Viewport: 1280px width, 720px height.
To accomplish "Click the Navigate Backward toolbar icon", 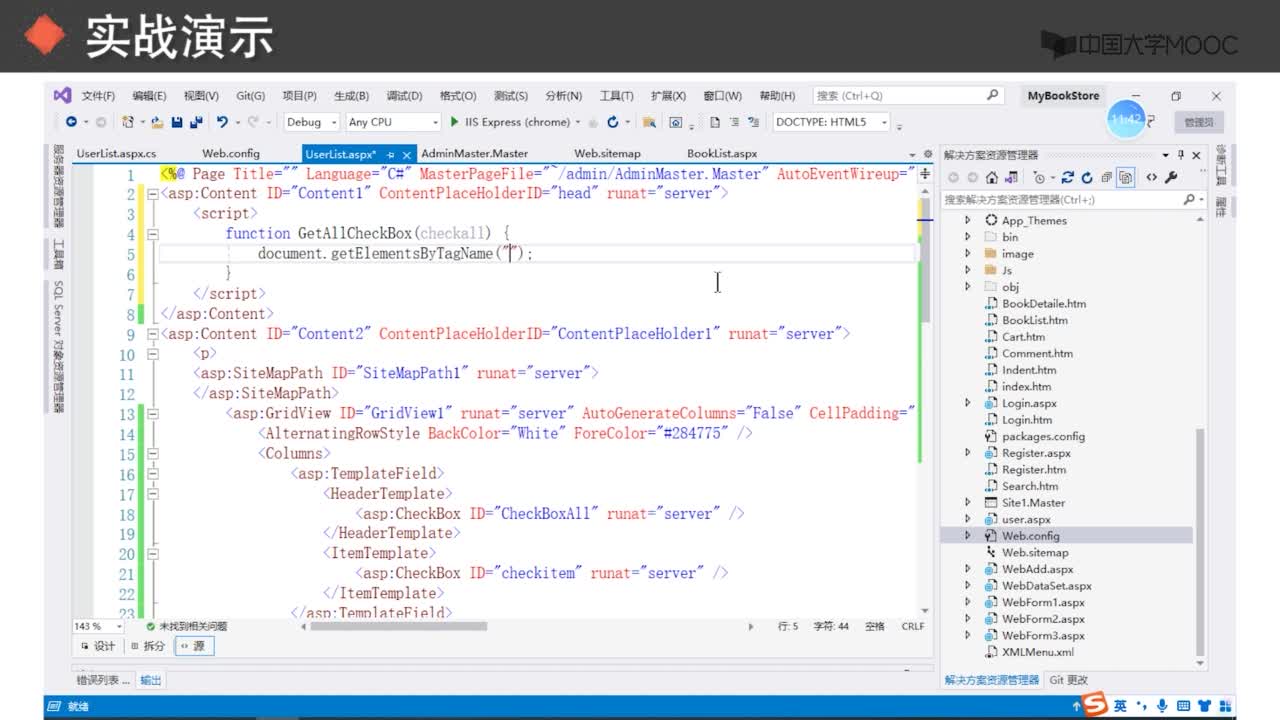I will coord(71,122).
